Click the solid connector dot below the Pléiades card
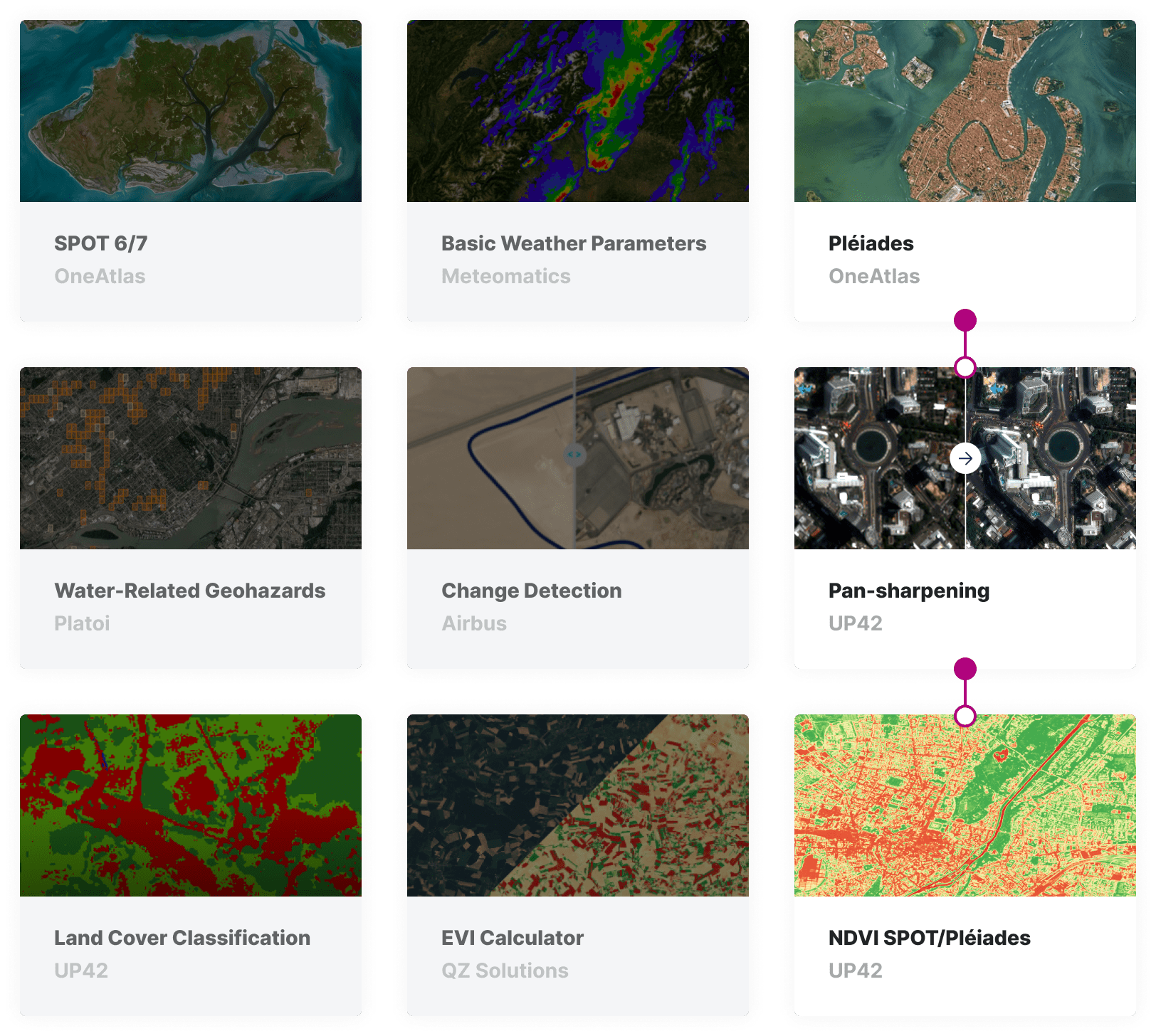 965,320
